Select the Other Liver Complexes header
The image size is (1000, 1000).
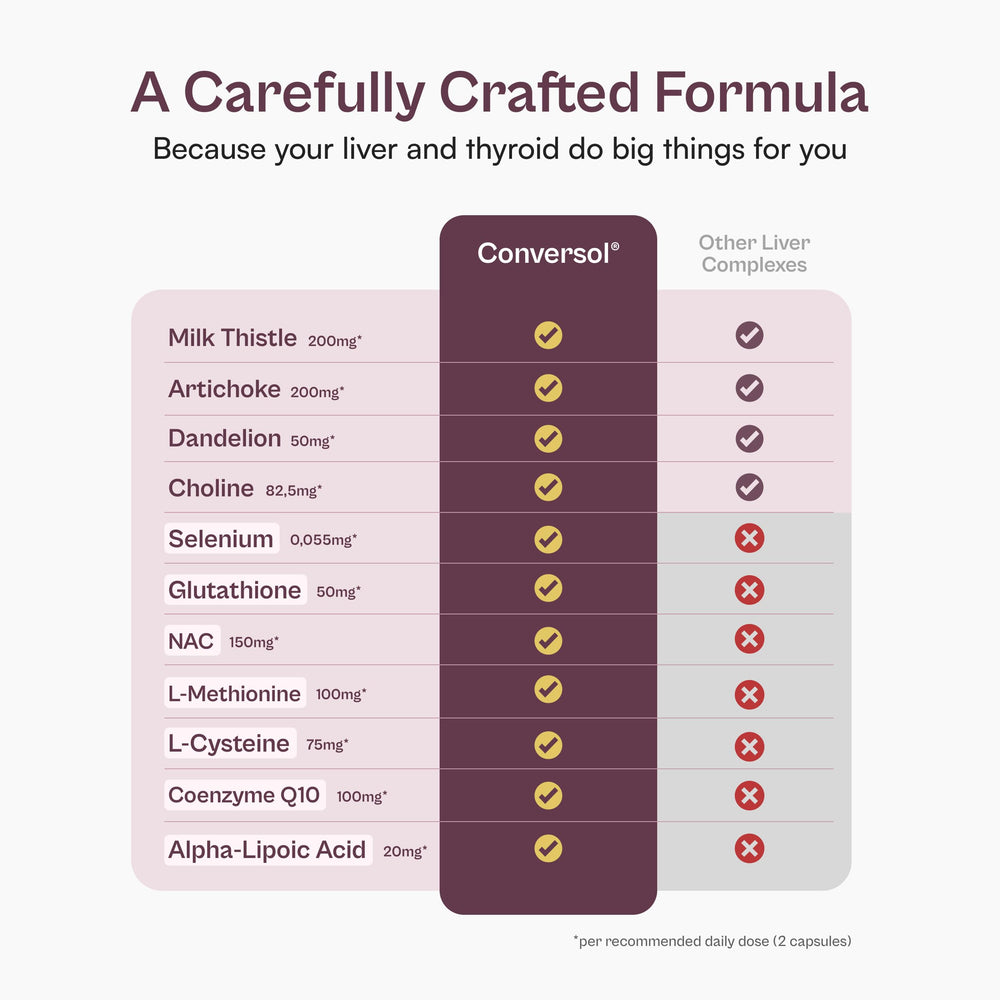click(754, 253)
